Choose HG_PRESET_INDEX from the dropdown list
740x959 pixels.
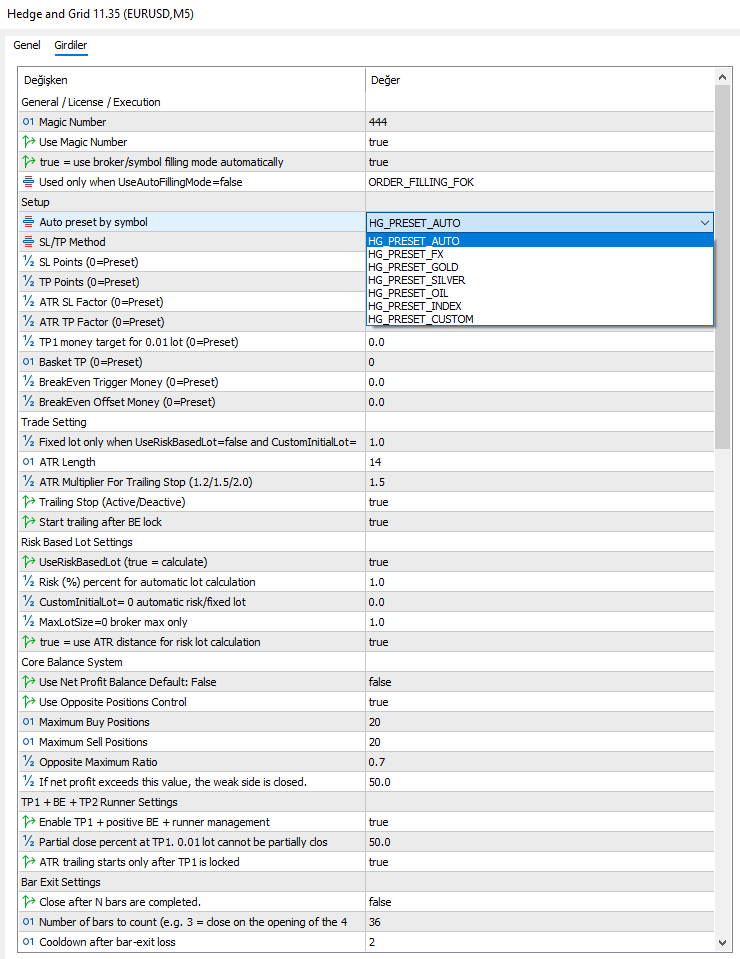click(x=539, y=306)
